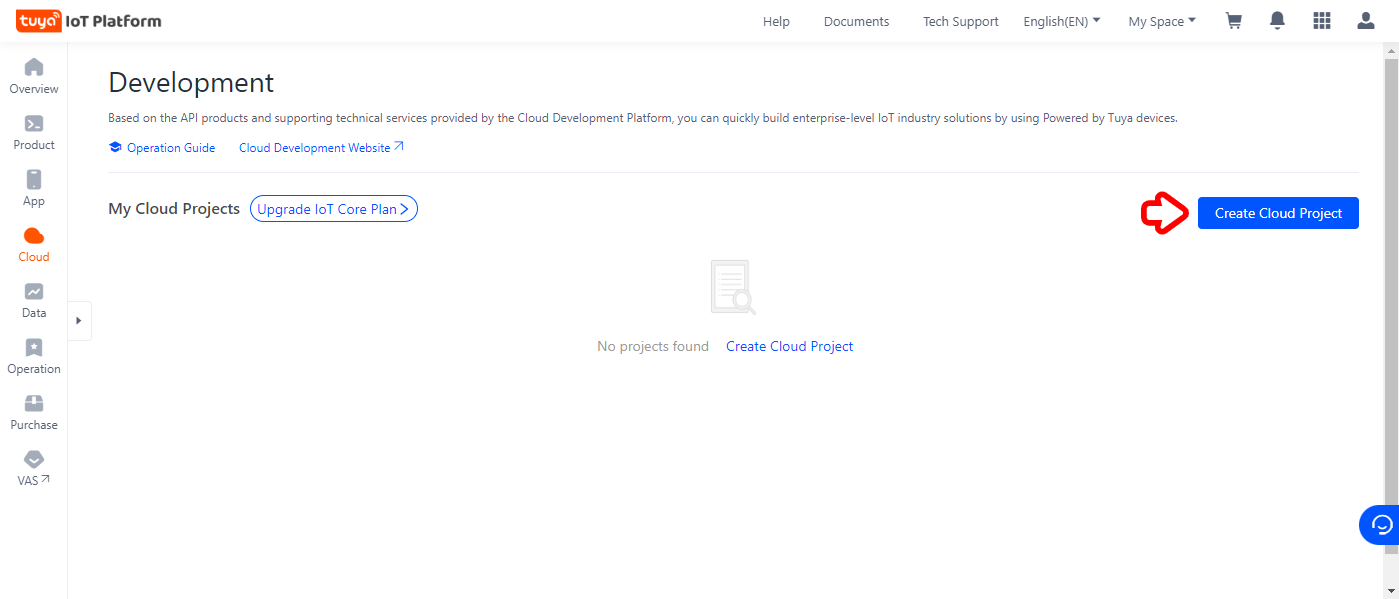The image size is (1399, 599).
Task: Open the apps grid icon
Action: click(1322, 21)
